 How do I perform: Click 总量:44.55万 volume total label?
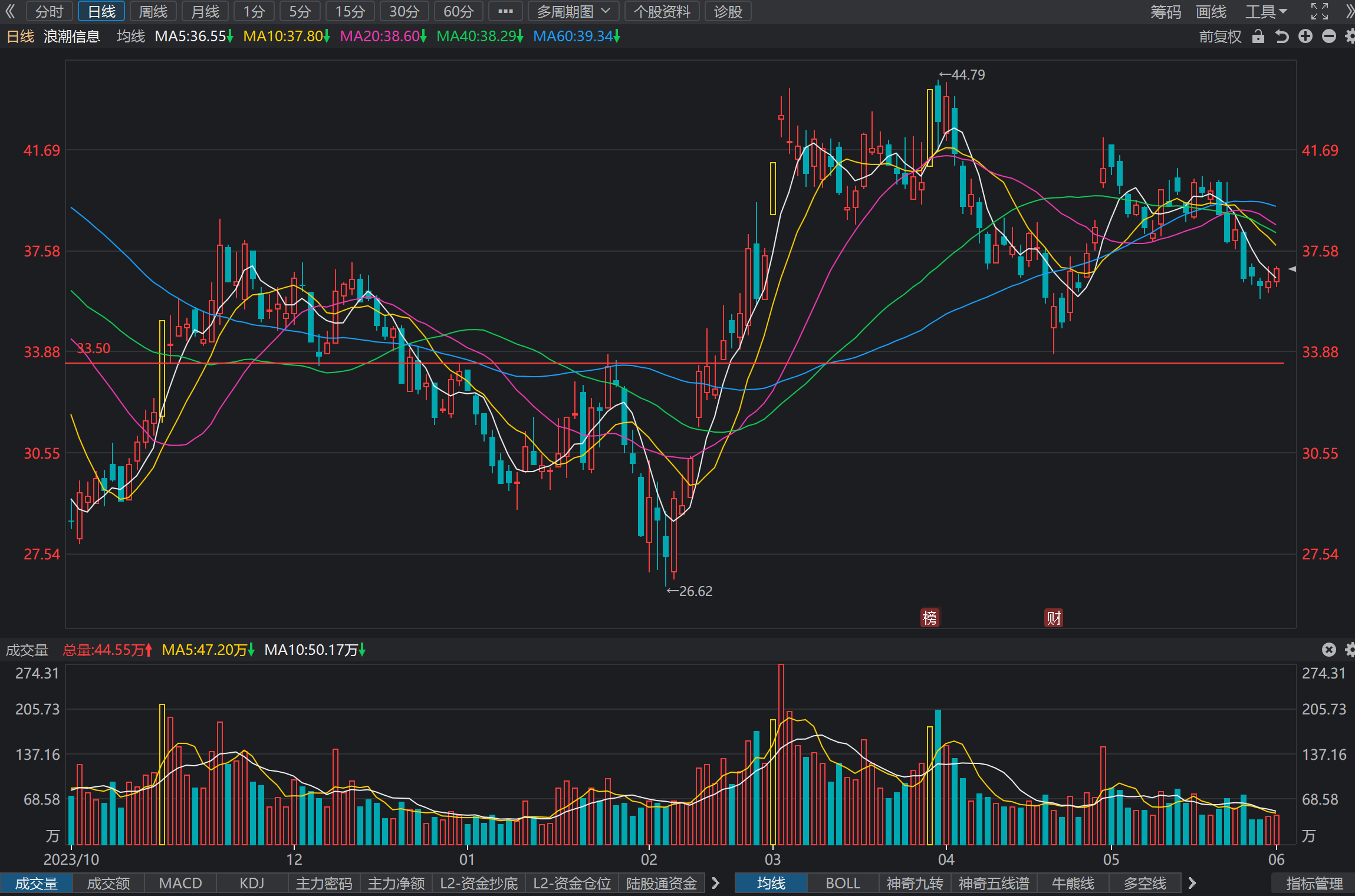[107, 650]
